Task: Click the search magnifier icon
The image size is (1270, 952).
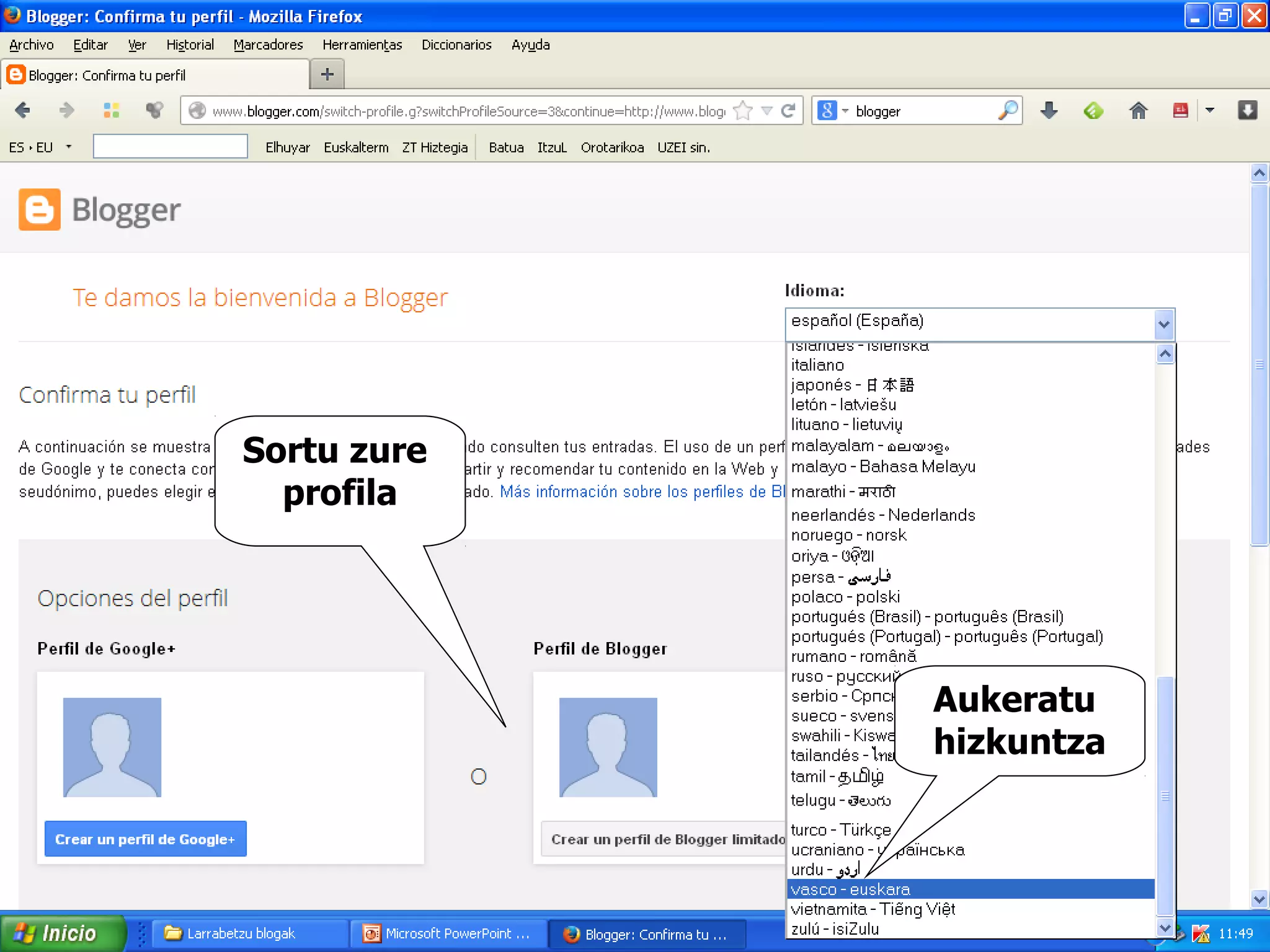Action: [x=1008, y=111]
